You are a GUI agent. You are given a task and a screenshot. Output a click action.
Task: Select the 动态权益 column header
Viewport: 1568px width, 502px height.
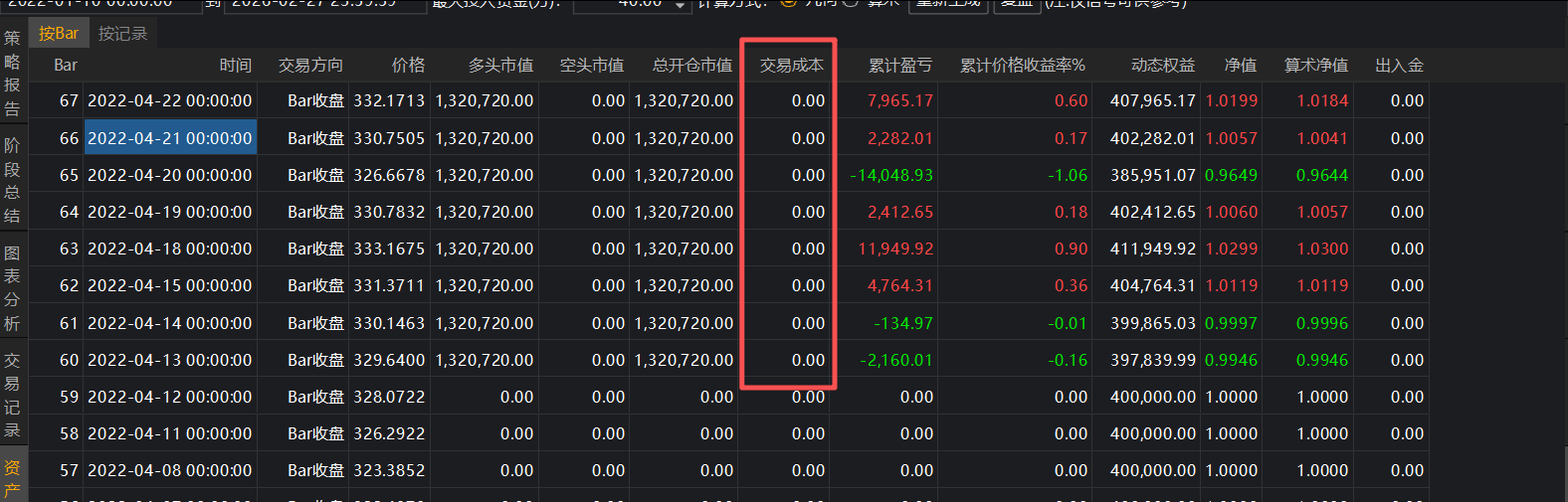click(1162, 66)
